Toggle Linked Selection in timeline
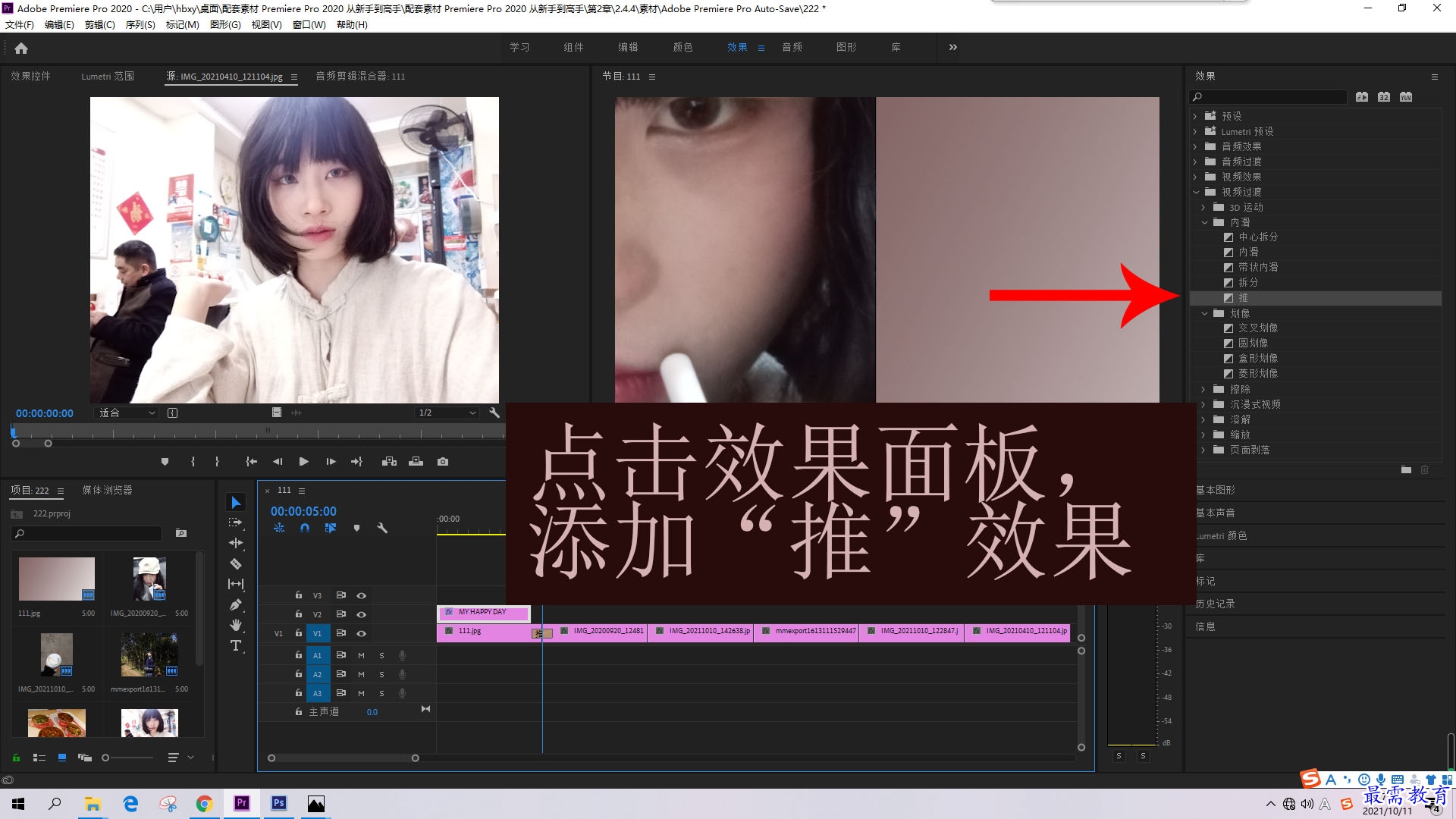Image resolution: width=1456 pixels, height=819 pixels. pyautogui.click(x=331, y=528)
